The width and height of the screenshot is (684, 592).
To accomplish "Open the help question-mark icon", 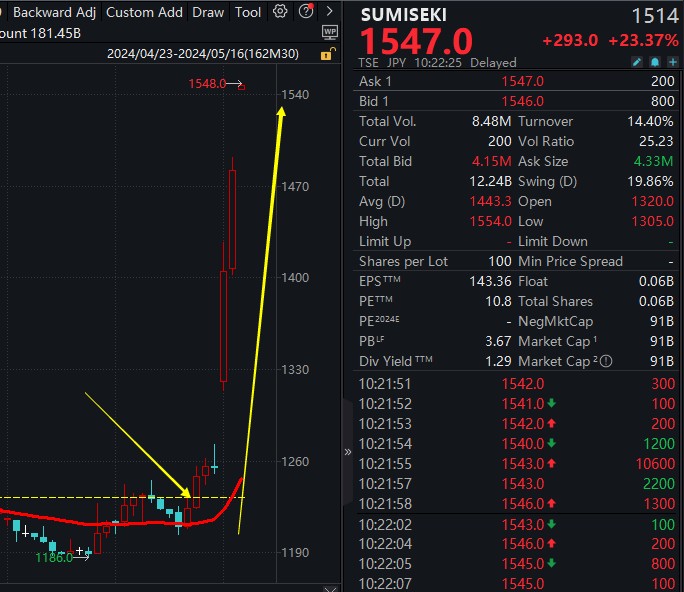I will (306, 11).
